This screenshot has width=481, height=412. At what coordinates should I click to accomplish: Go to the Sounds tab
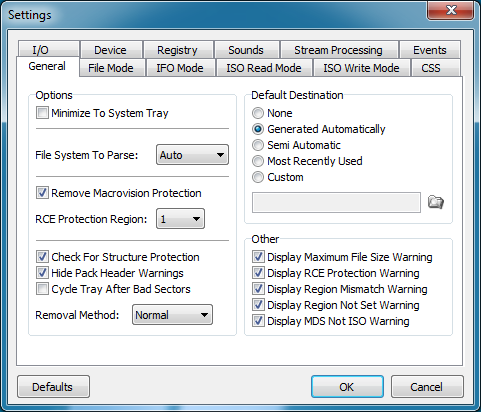coord(246,50)
